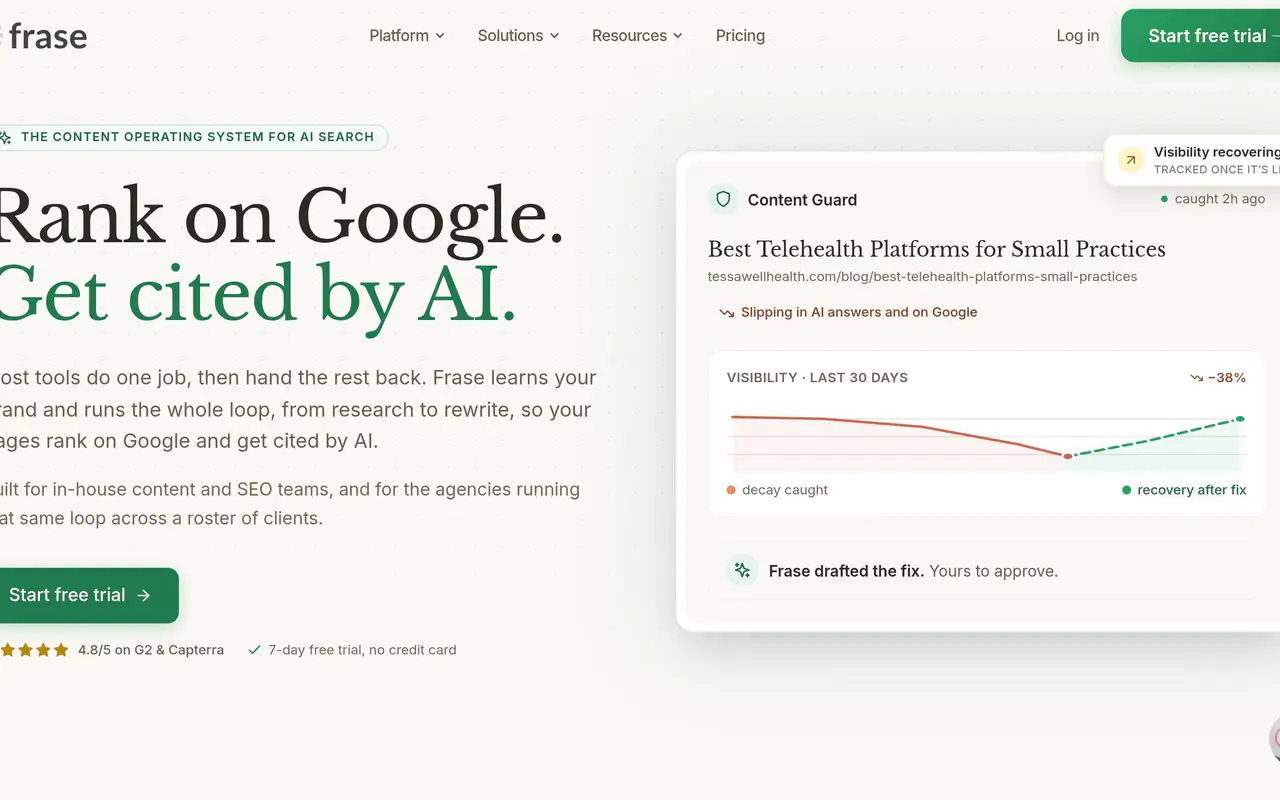
Task: Click the header Start free trial button
Action: [x=1200, y=36]
